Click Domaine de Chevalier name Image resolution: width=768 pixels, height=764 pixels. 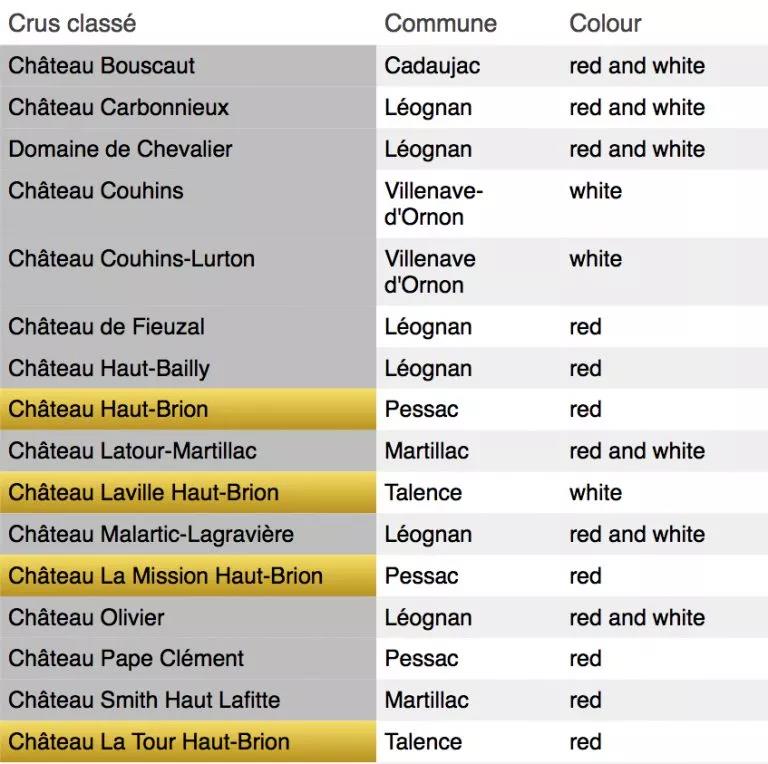coord(120,149)
